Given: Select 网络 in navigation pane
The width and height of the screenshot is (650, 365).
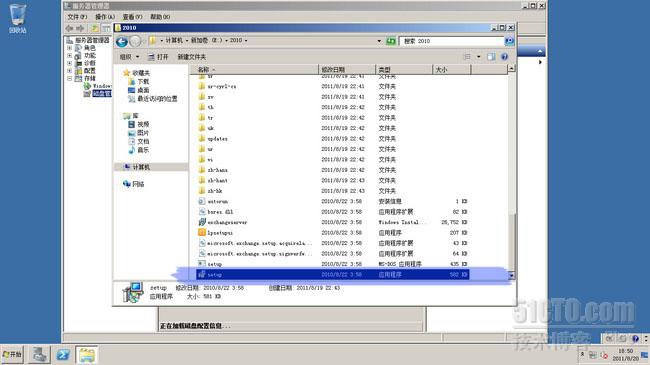Looking at the screenshot, I should tap(138, 184).
